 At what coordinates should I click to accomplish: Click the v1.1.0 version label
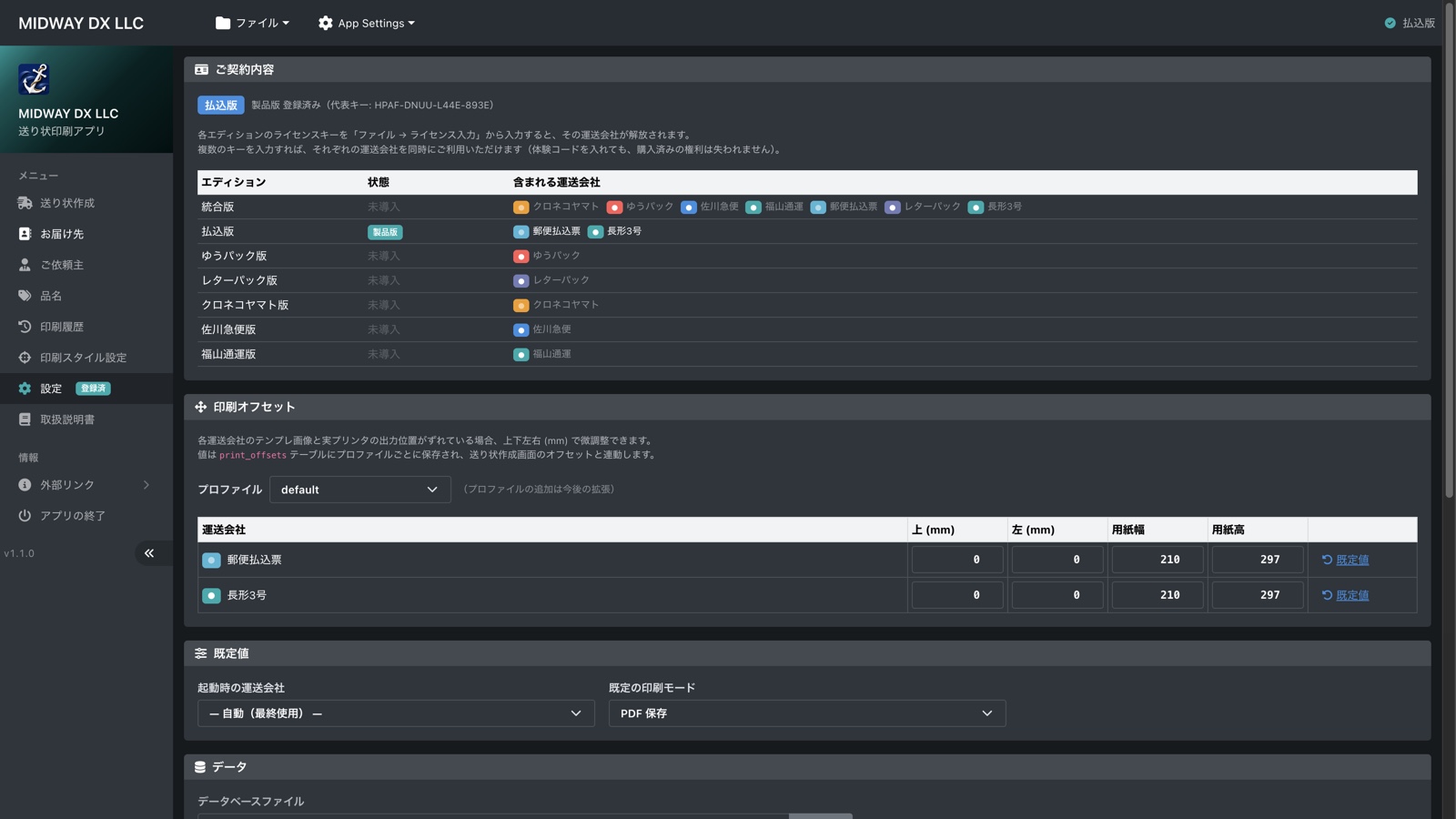(x=19, y=553)
